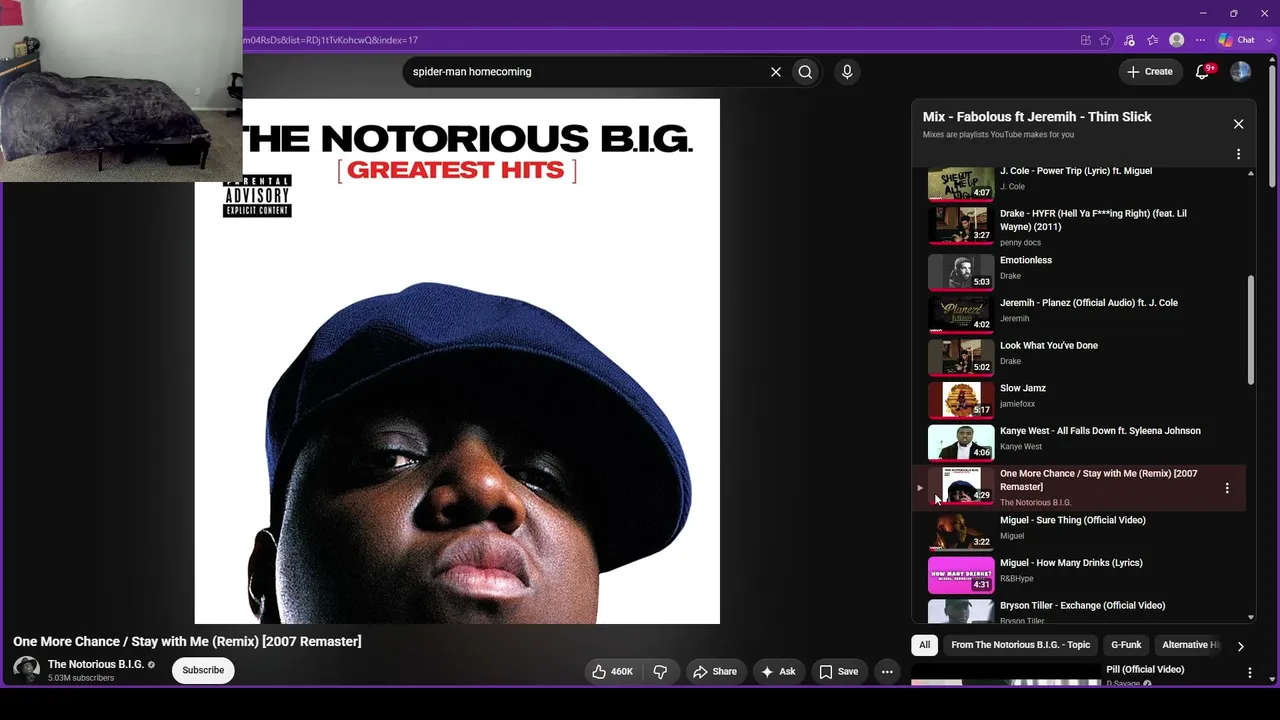Click the Ask button
Viewport: 1280px width, 720px height.
[778, 672]
